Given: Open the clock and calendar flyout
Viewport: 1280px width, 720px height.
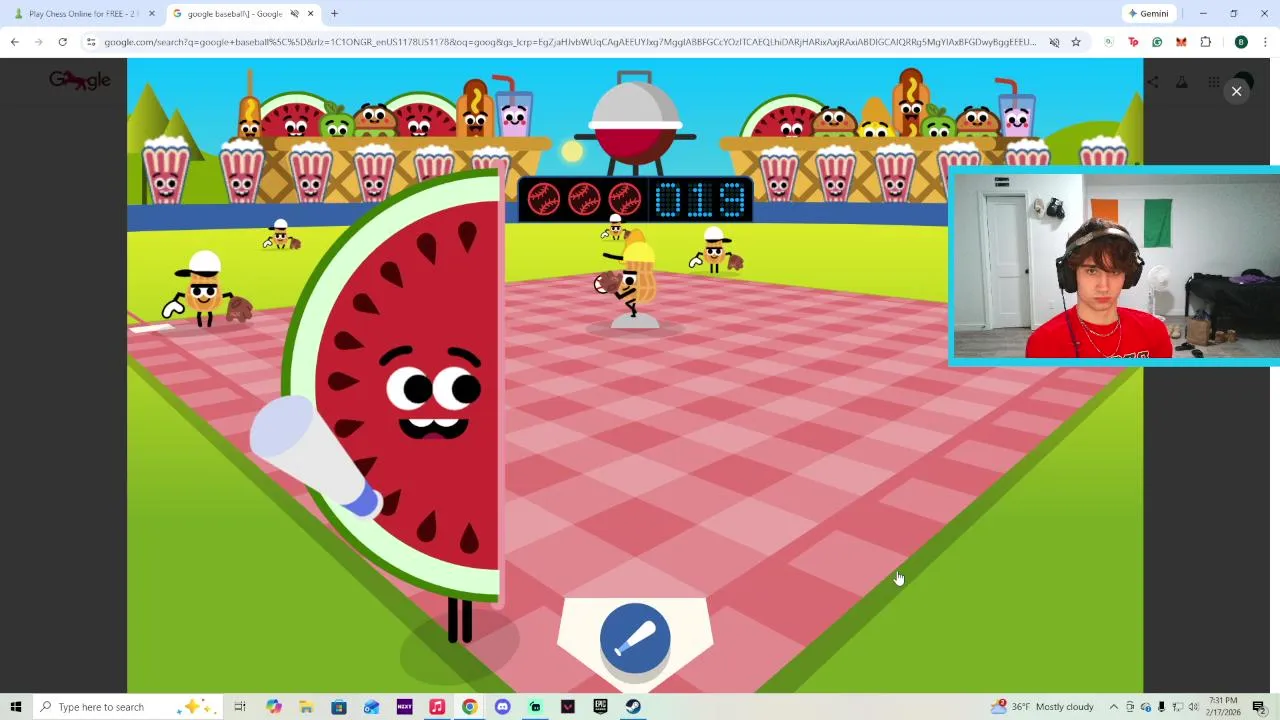Looking at the screenshot, I should (1223, 707).
